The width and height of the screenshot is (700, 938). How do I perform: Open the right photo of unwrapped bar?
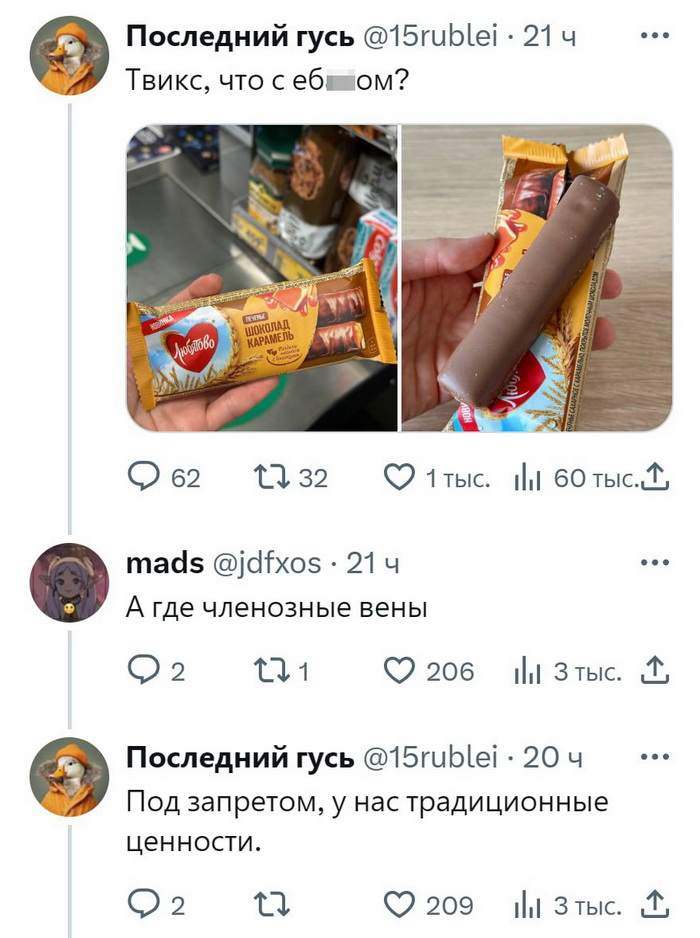click(x=537, y=278)
